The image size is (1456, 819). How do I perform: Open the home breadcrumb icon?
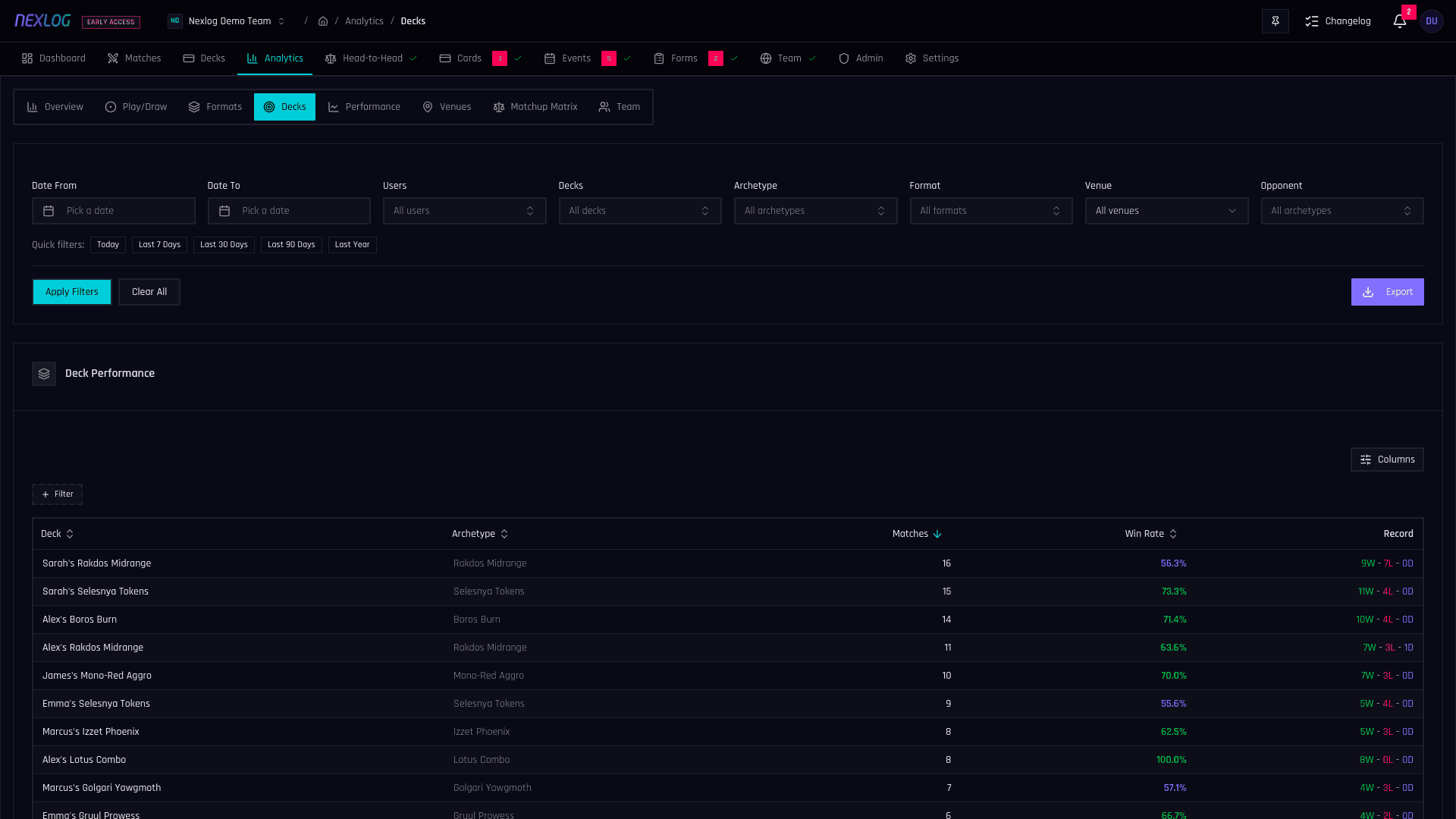point(323,21)
